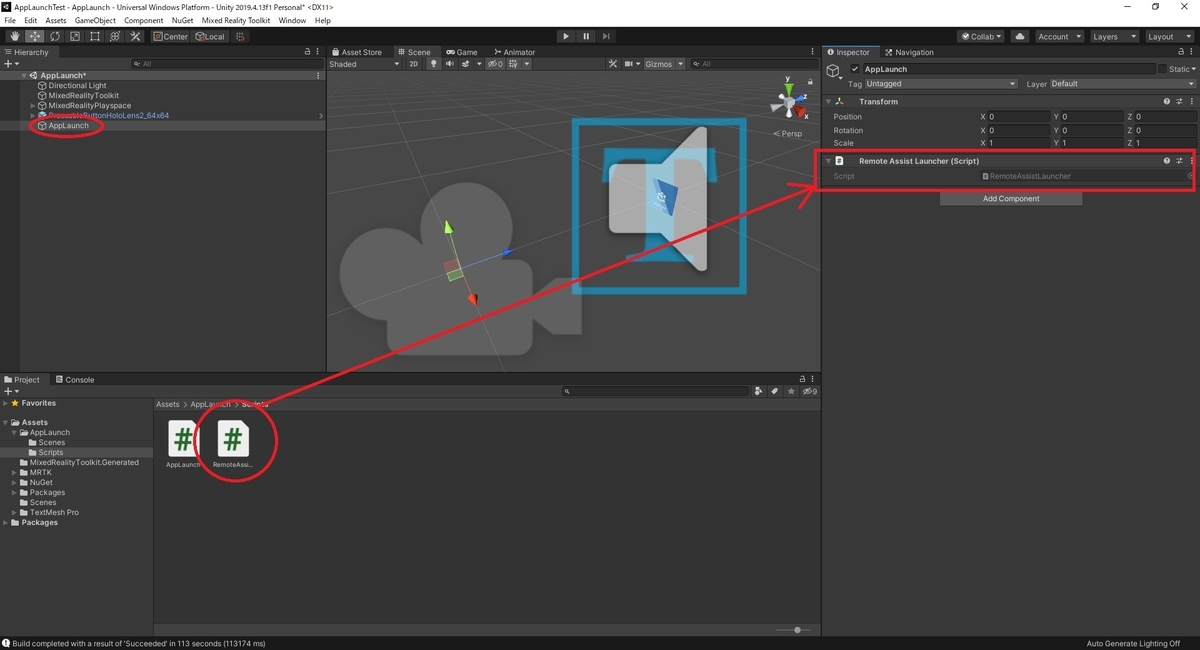This screenshot has width=1200, height=650.
Task: Select the Rotate tool
Action: [54, 36]
